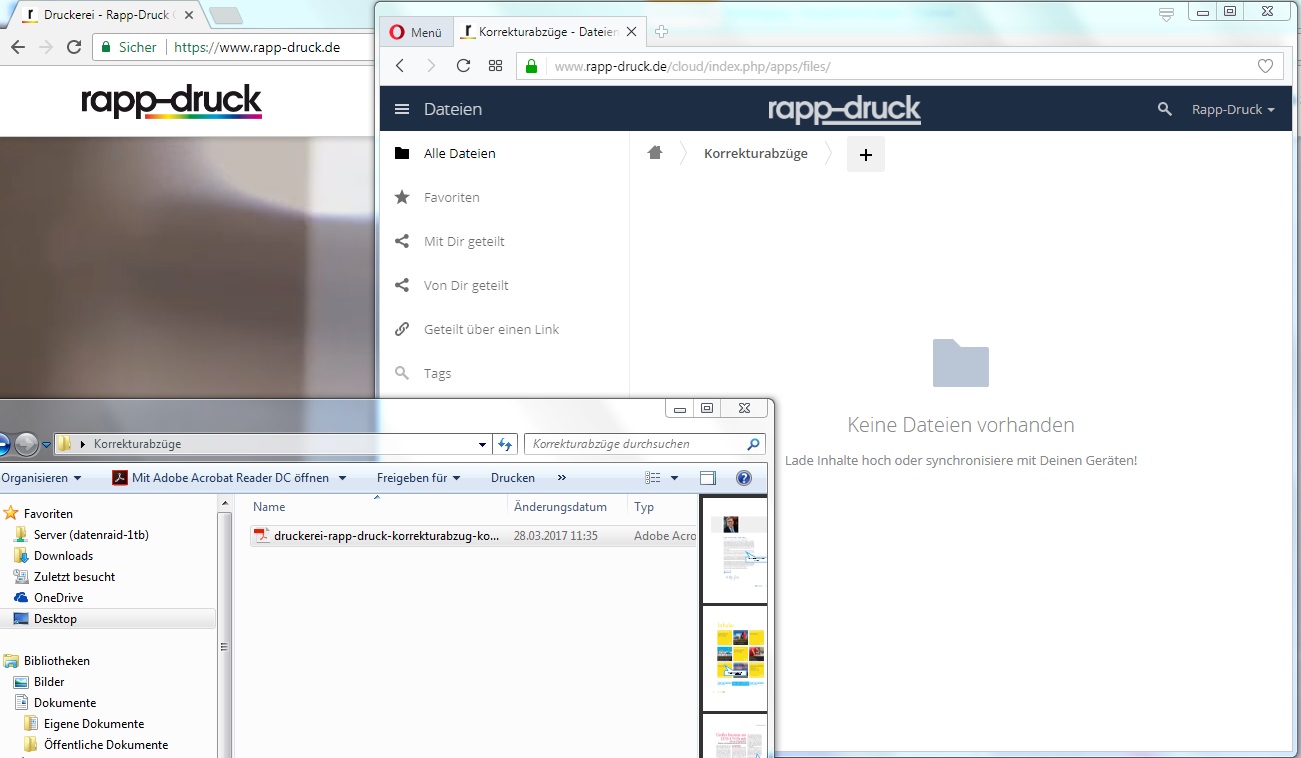Reload the Opera cloud page

pos(463,66)
